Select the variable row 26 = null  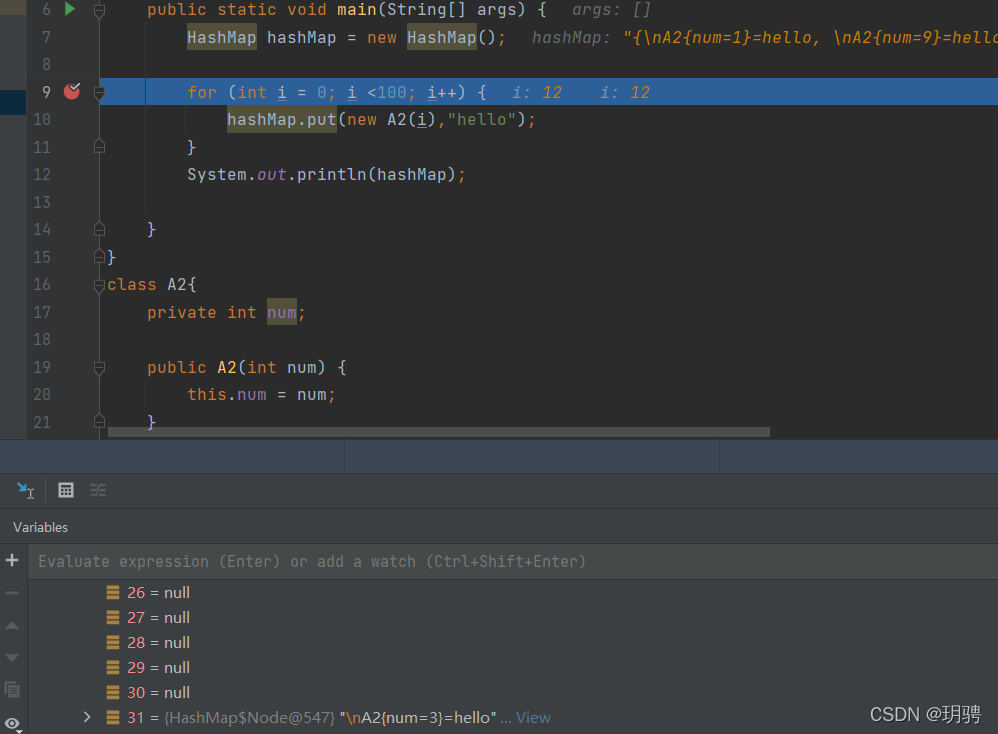pyautogui.click(x=512, y=593)
